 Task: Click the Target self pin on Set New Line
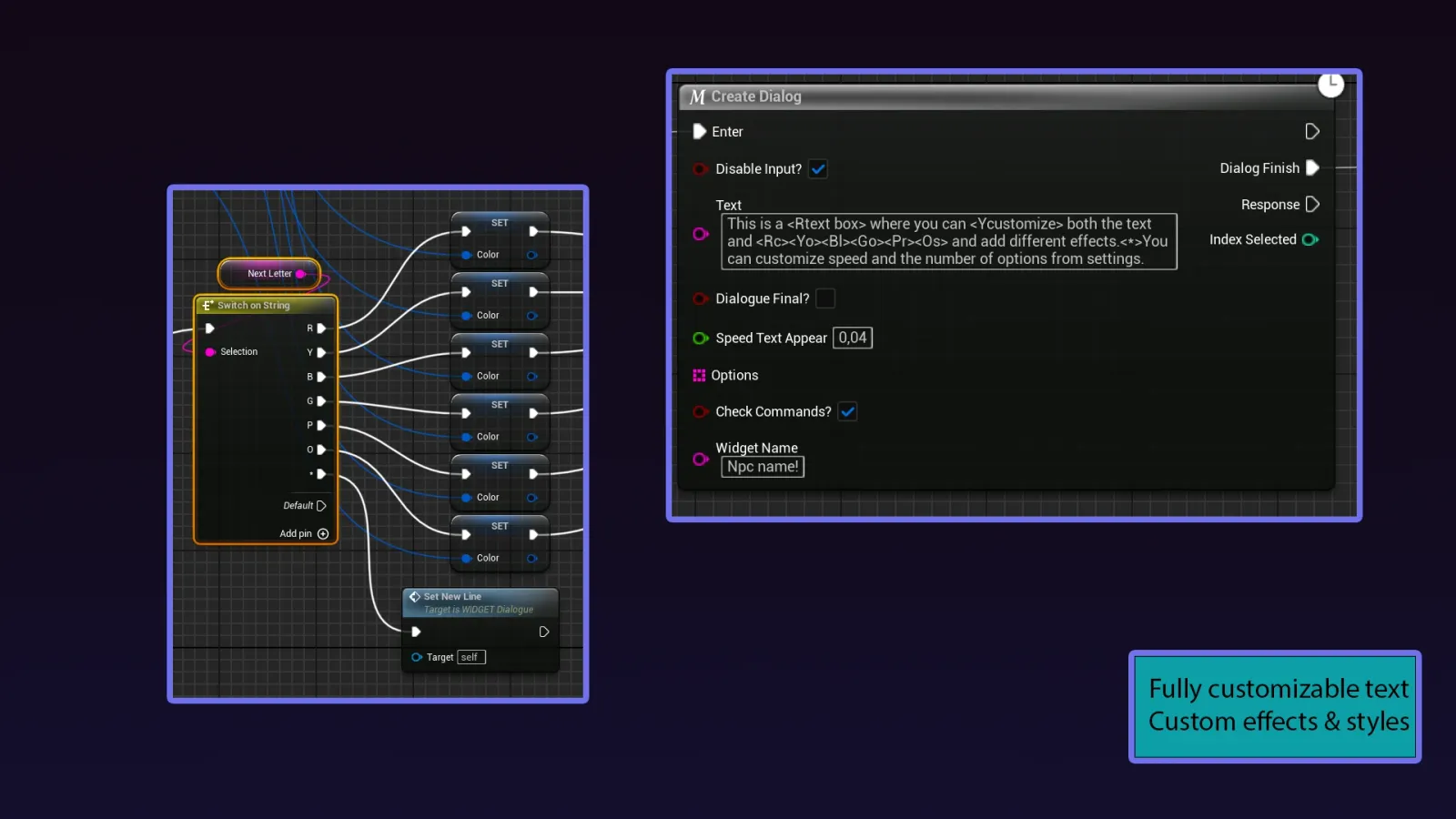click(418, 657)
